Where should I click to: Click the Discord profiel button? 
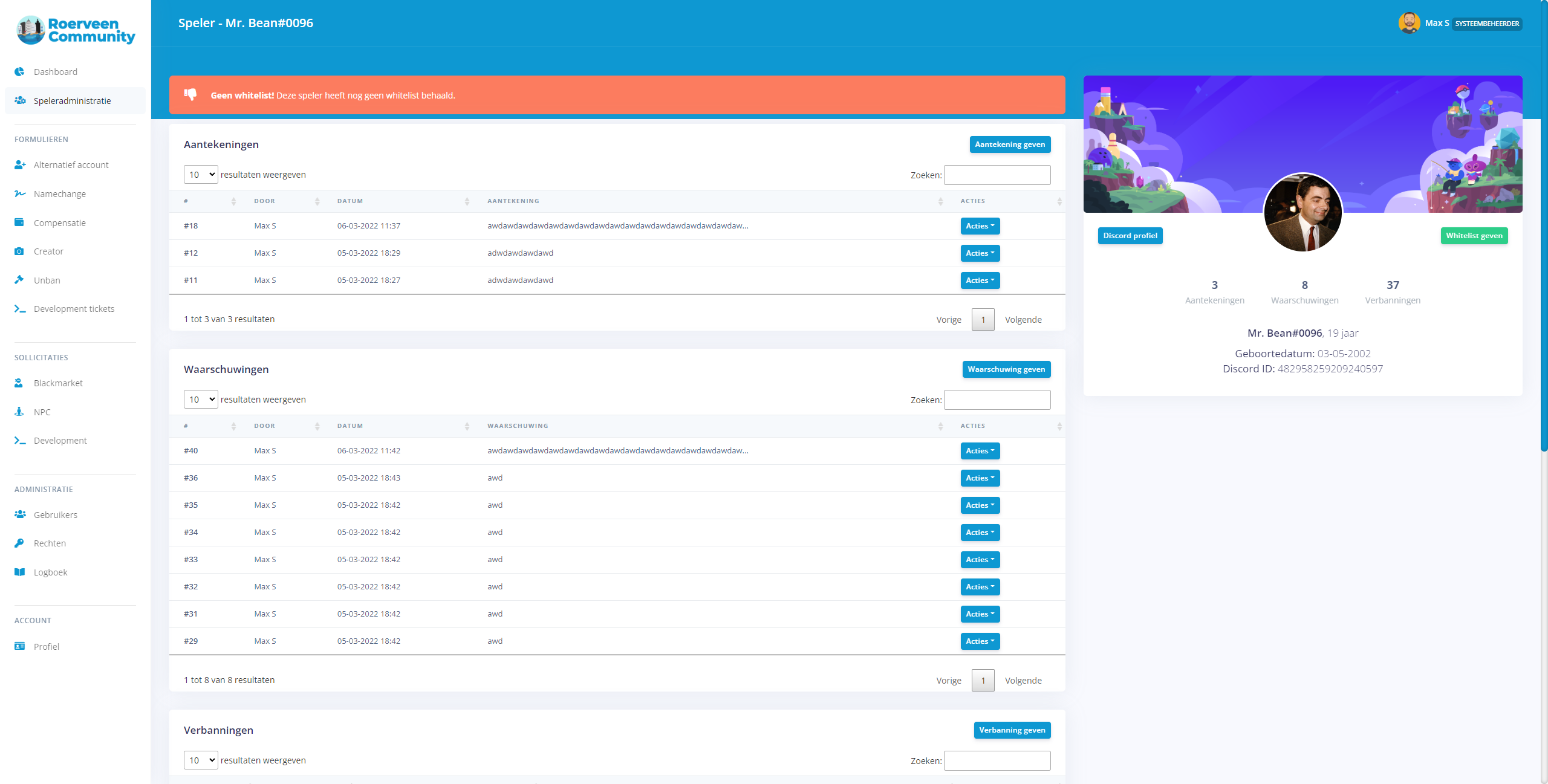[x=1130, y=236]
